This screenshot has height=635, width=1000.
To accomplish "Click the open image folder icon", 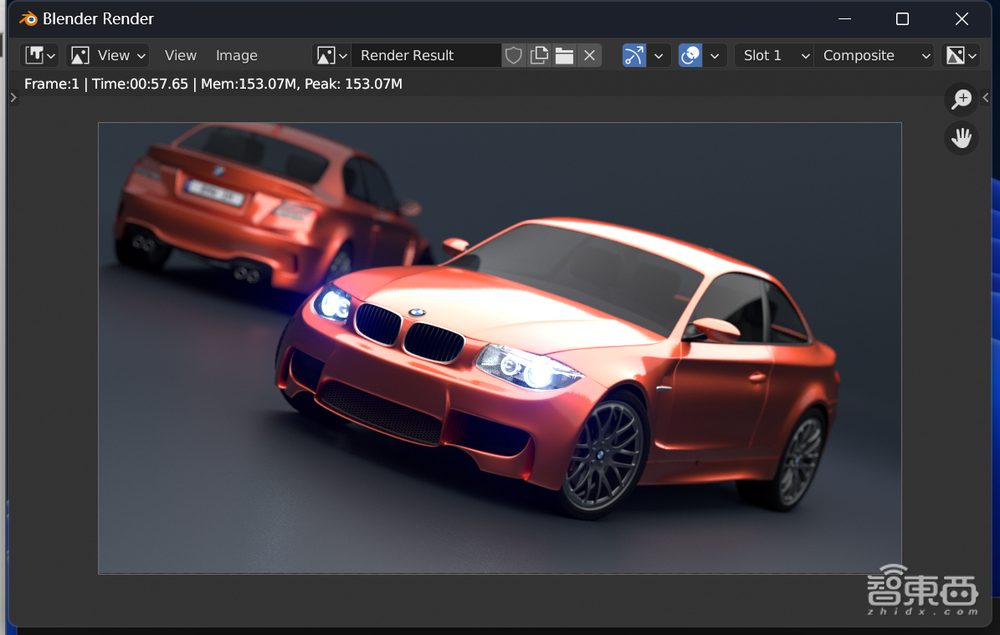I will (564, 56).
